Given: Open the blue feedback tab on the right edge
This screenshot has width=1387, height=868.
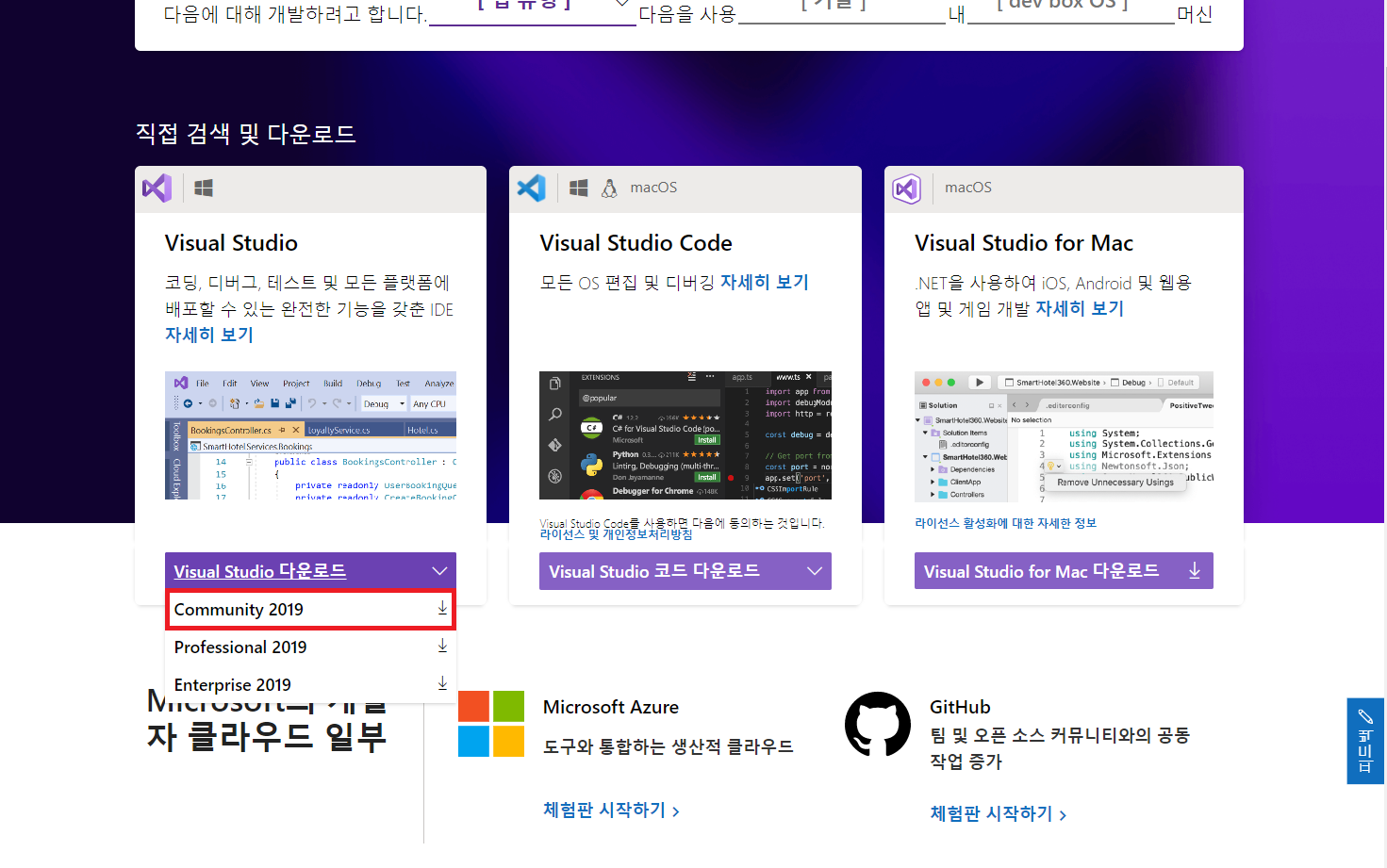Looking at the screenshot, I should coord(1365,741).
